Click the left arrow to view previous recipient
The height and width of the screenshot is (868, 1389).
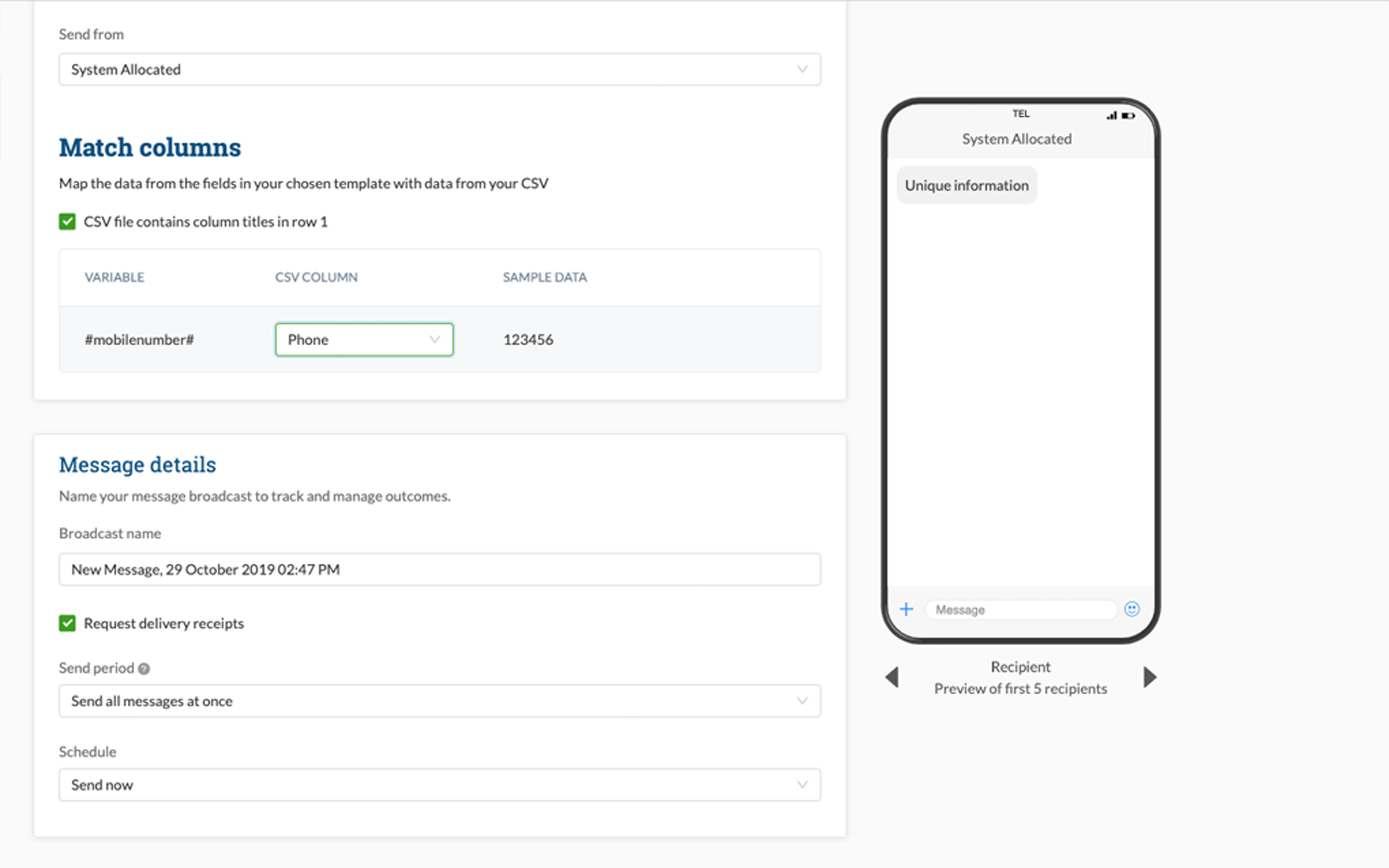(x=893, y=678)
